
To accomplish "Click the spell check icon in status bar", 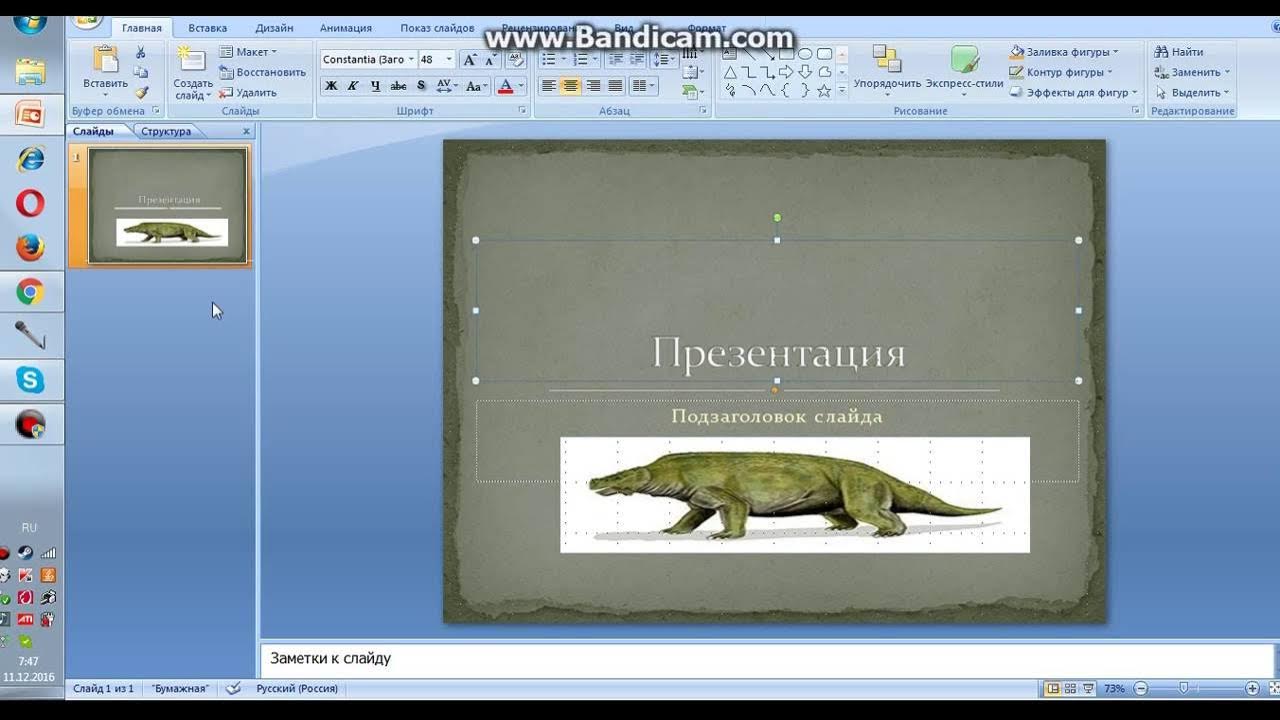I will click(233, 688).
